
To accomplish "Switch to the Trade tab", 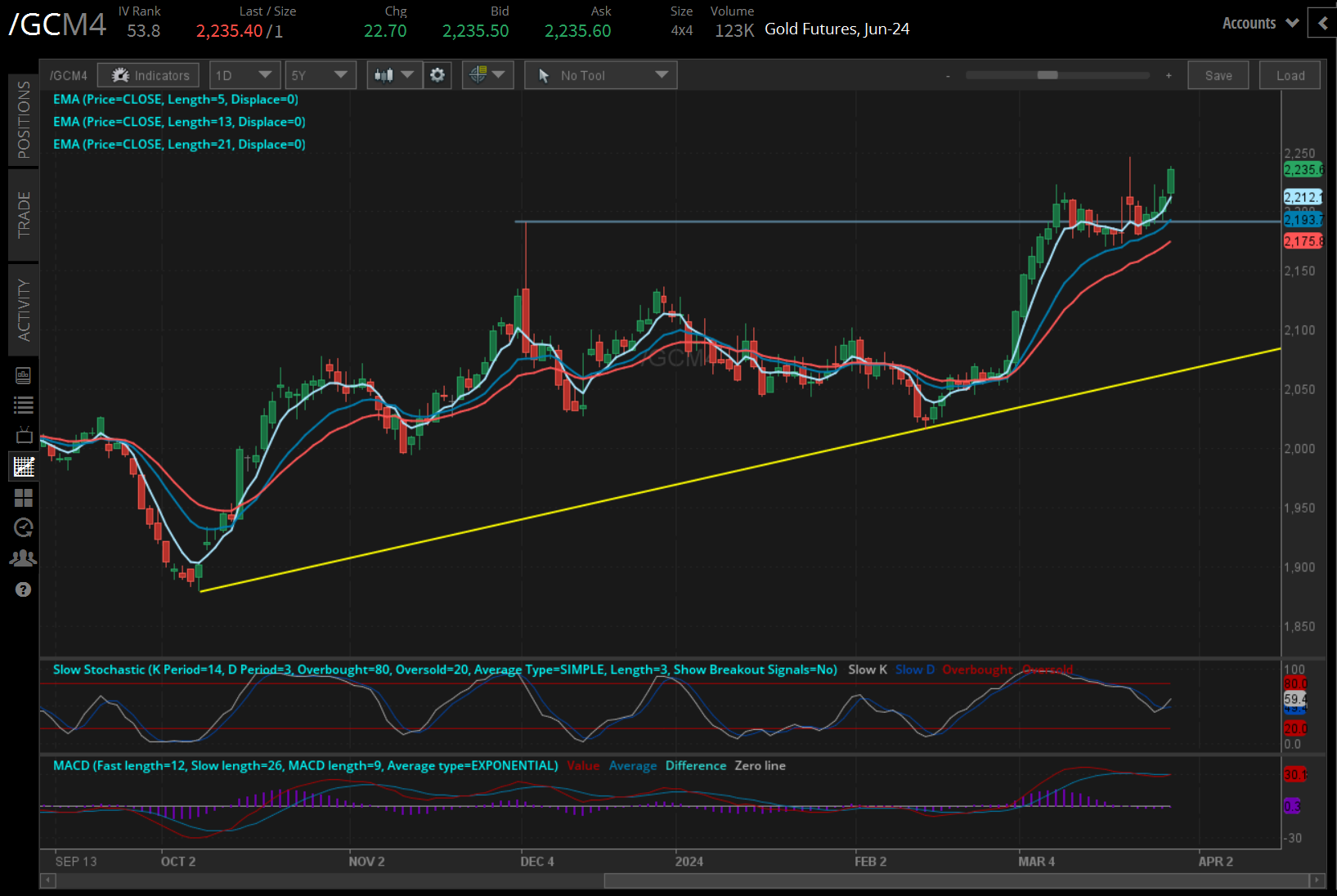I will click(x=24, y=214).
